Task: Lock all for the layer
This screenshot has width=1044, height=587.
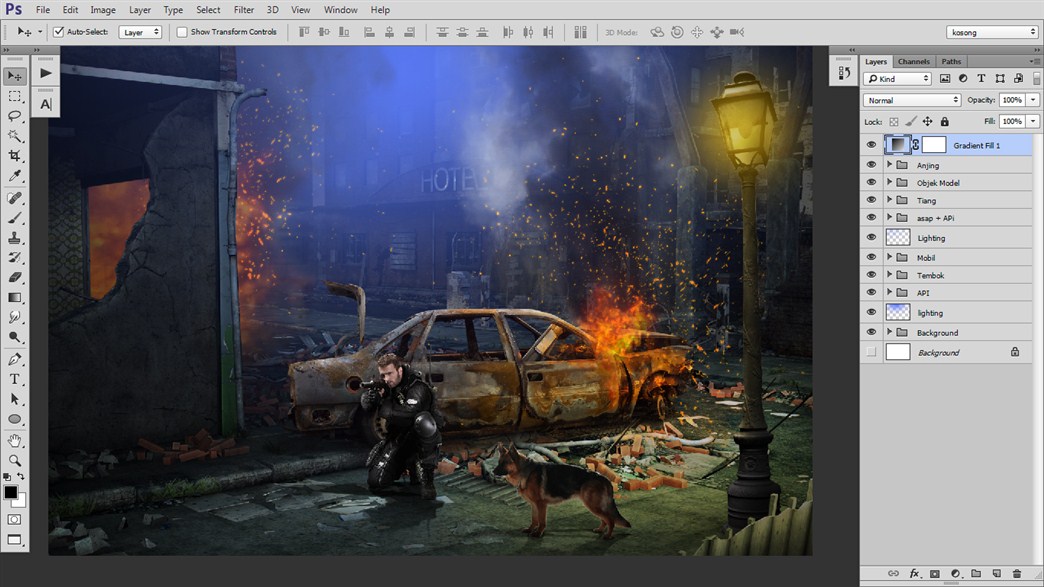Action: click(x=944, y=122)
